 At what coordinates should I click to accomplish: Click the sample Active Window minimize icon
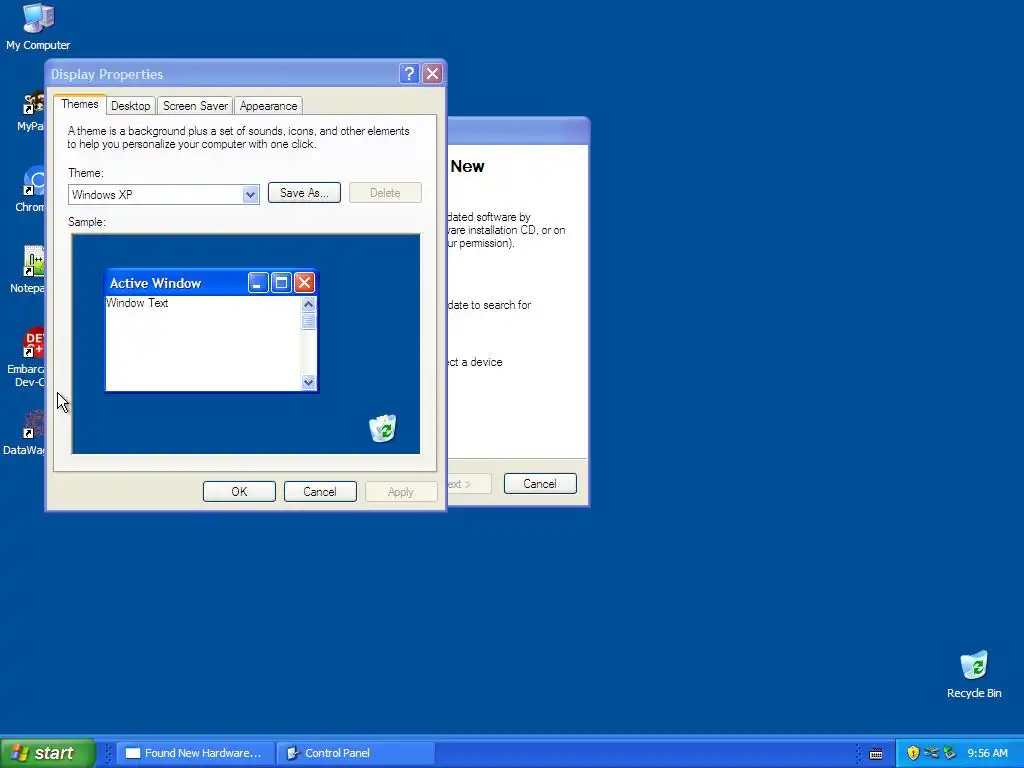(x=258, y=283)
